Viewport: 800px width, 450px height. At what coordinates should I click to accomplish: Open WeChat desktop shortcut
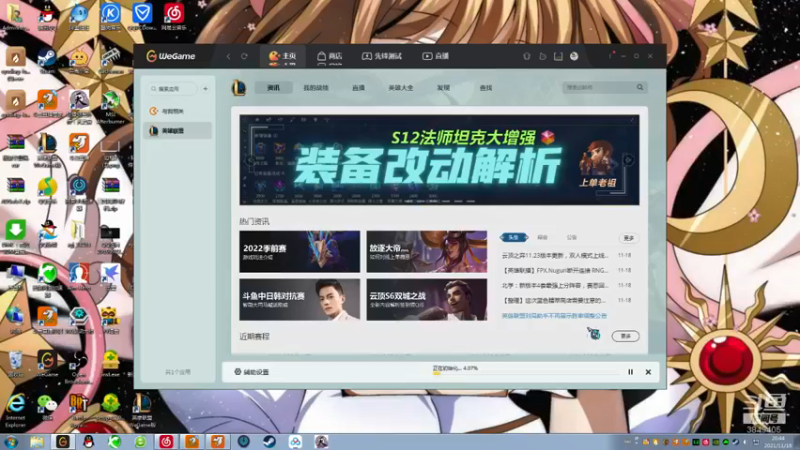point(47,407)
